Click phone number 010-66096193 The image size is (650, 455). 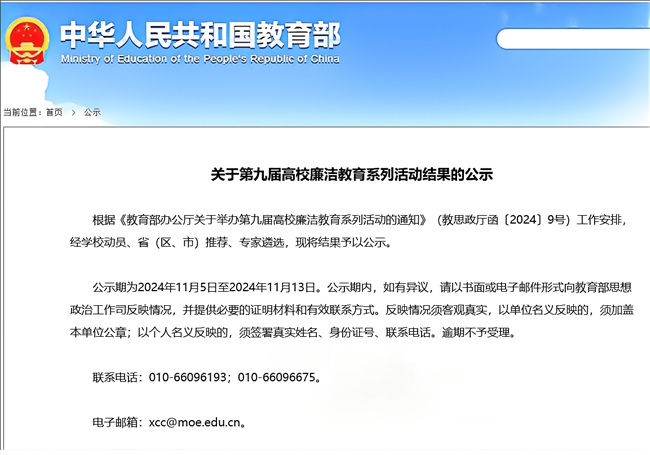click(188, 377)
